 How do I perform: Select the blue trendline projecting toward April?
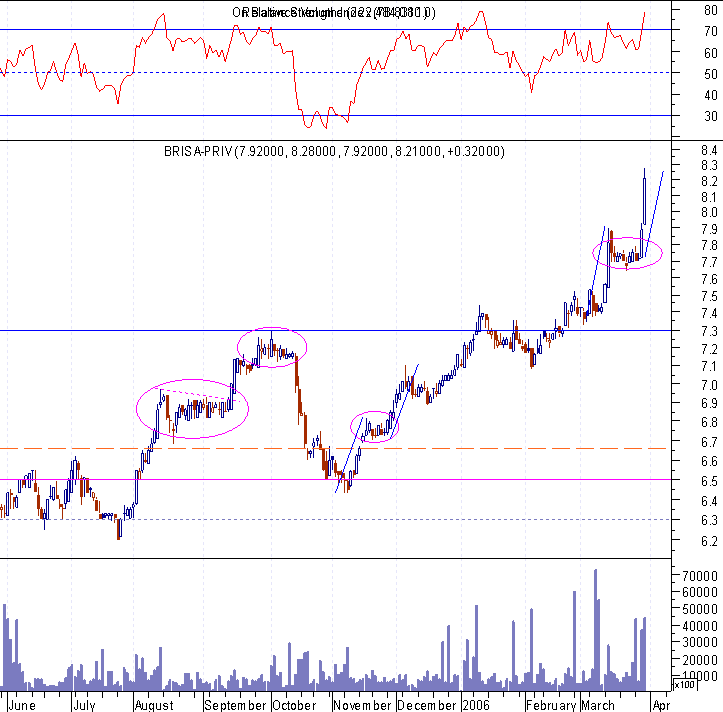(x=655, y=214)
